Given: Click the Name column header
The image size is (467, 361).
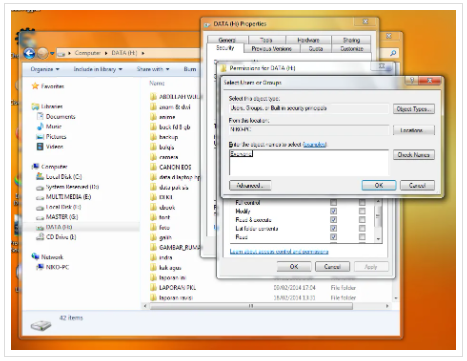Looking at the screenshot, I should click(157, 83).
